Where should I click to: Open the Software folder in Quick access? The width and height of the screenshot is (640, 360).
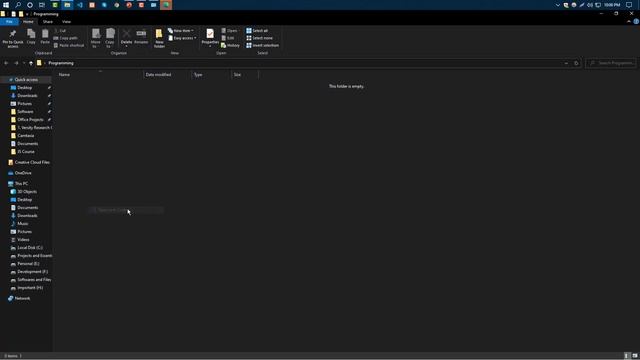(25, 111)
